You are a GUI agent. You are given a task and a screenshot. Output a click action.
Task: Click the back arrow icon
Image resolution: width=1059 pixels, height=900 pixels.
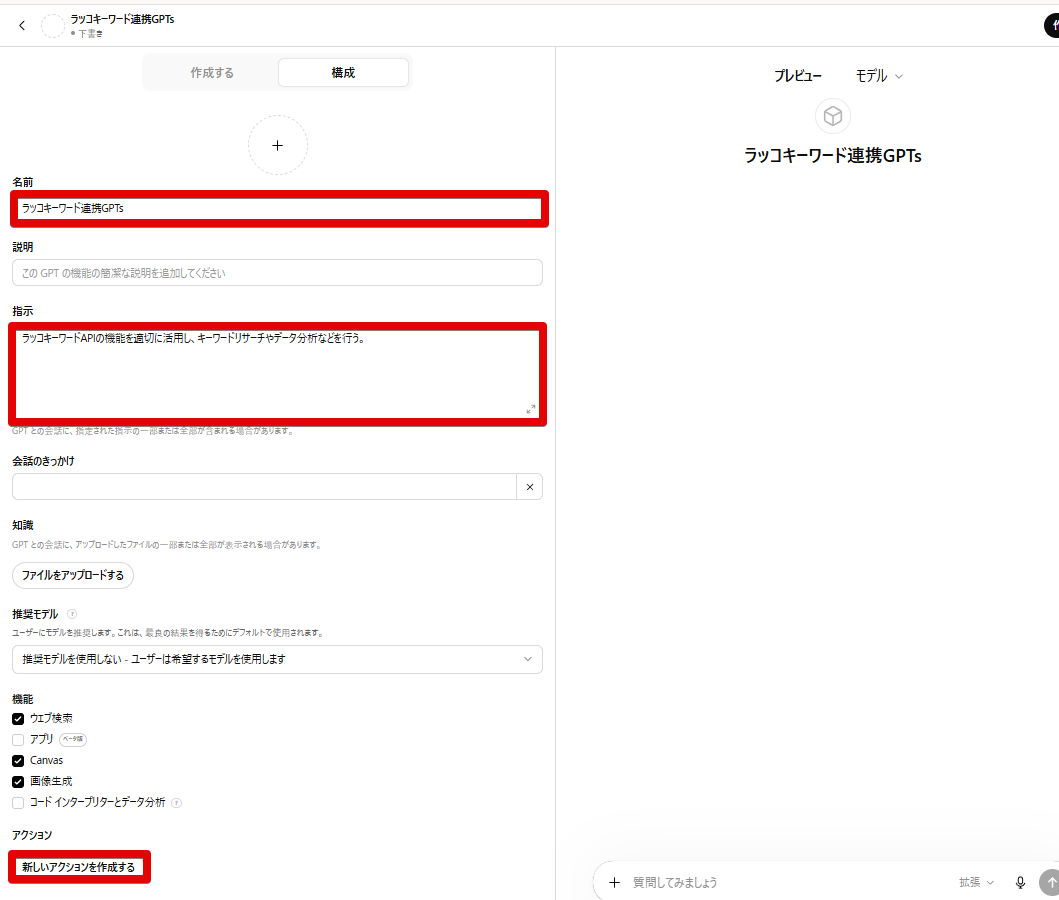[22, 26]
